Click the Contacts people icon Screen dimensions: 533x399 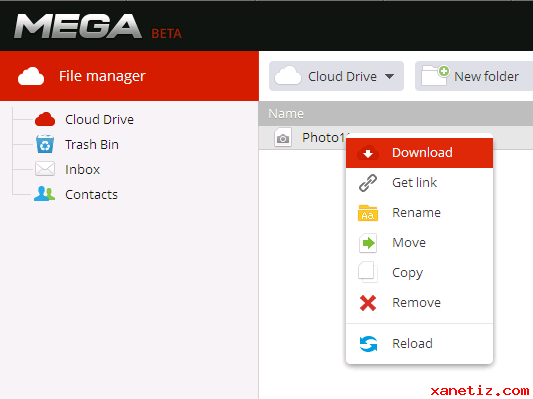click(x=45, y=194)
